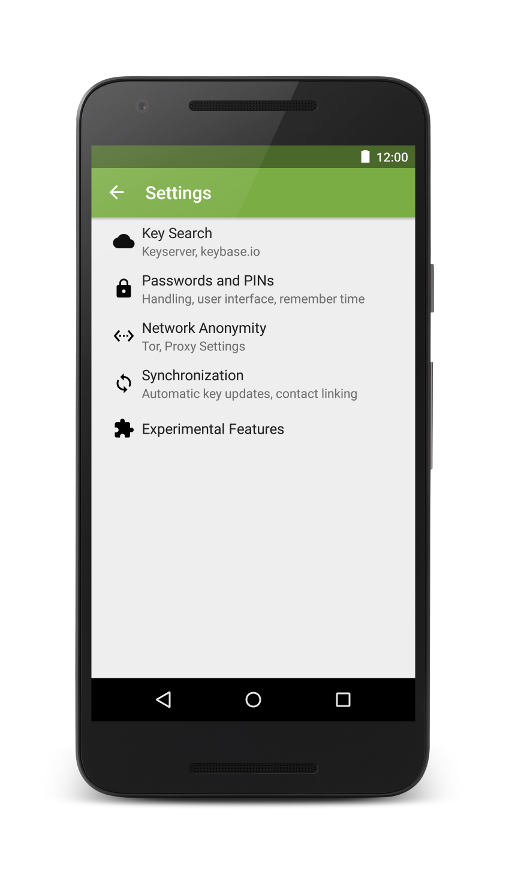
Task: Click the Network Anonymity dotted-arrows icon
Action: (124, 336)
